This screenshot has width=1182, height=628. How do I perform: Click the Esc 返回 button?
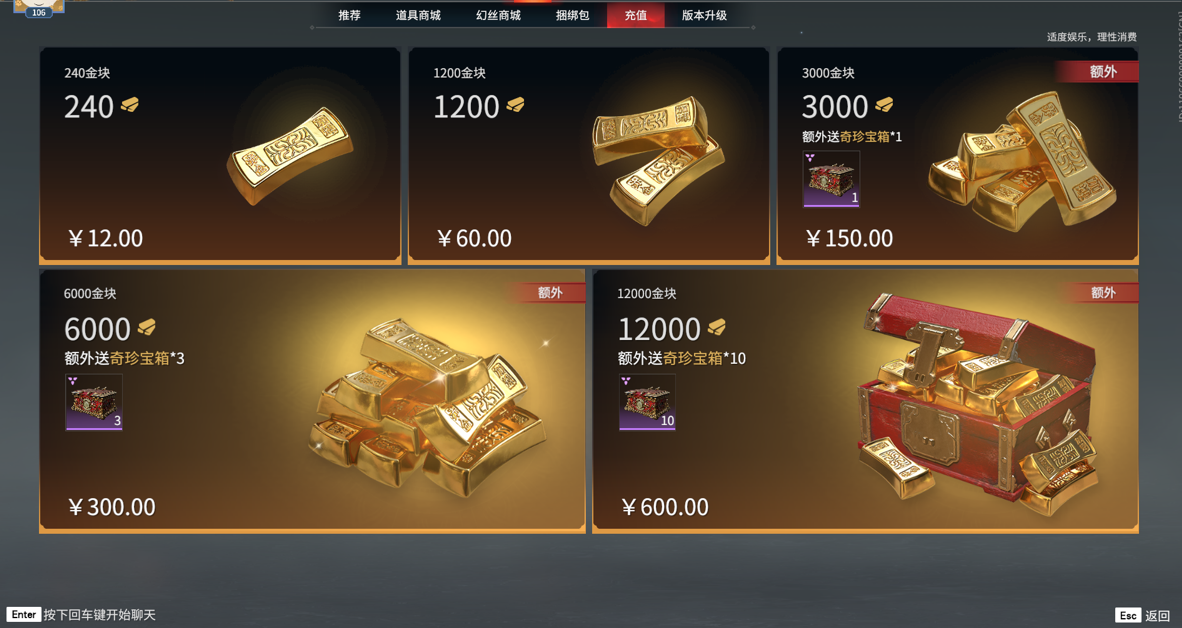(1143, 616)
